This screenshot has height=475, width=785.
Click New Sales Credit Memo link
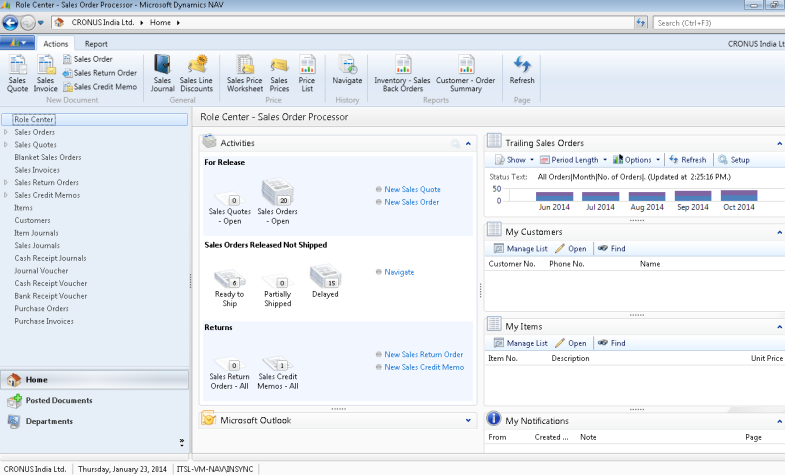(424, 367)
